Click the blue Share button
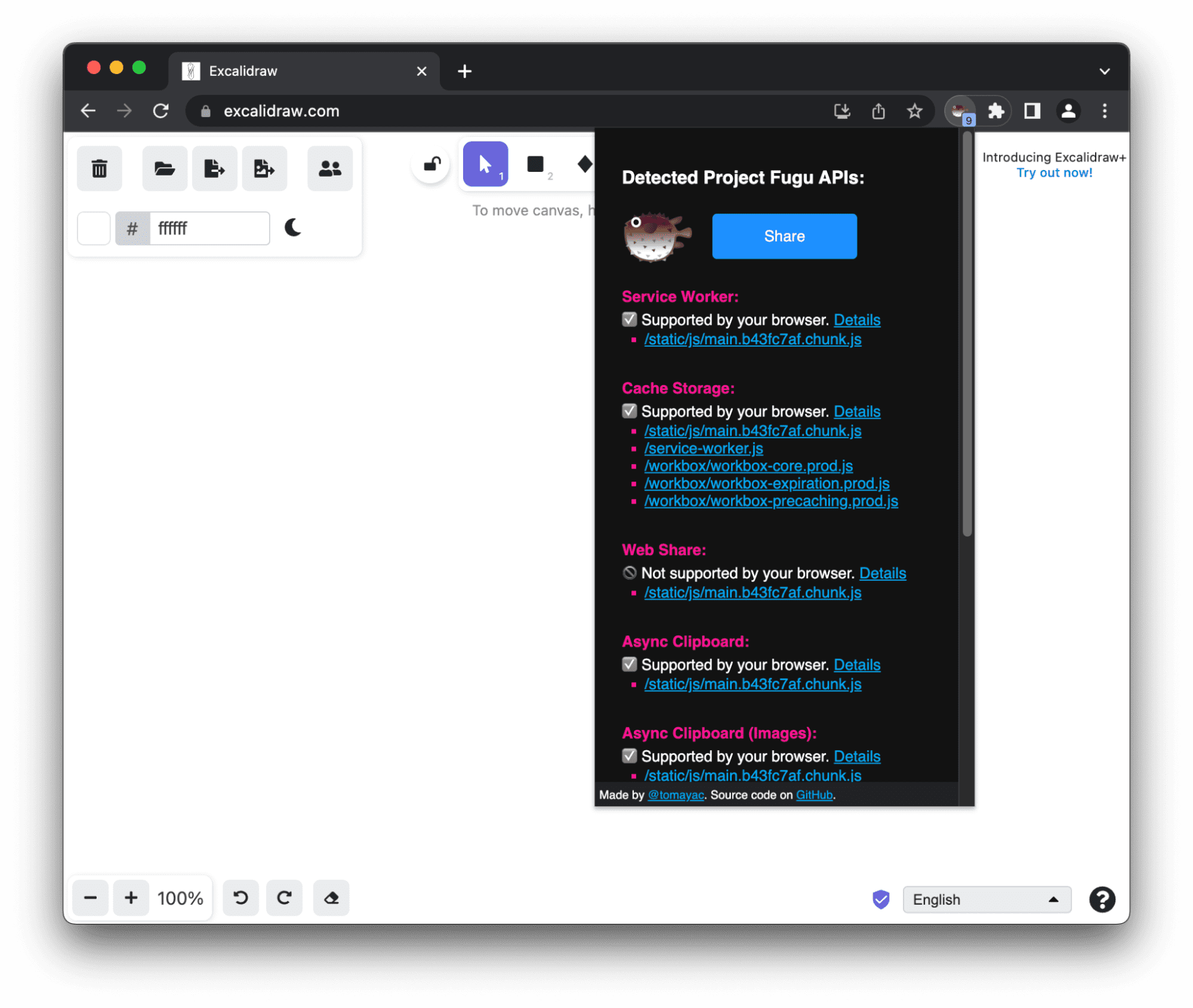Screen dimensions: 1193x1008 click(784, 236)
